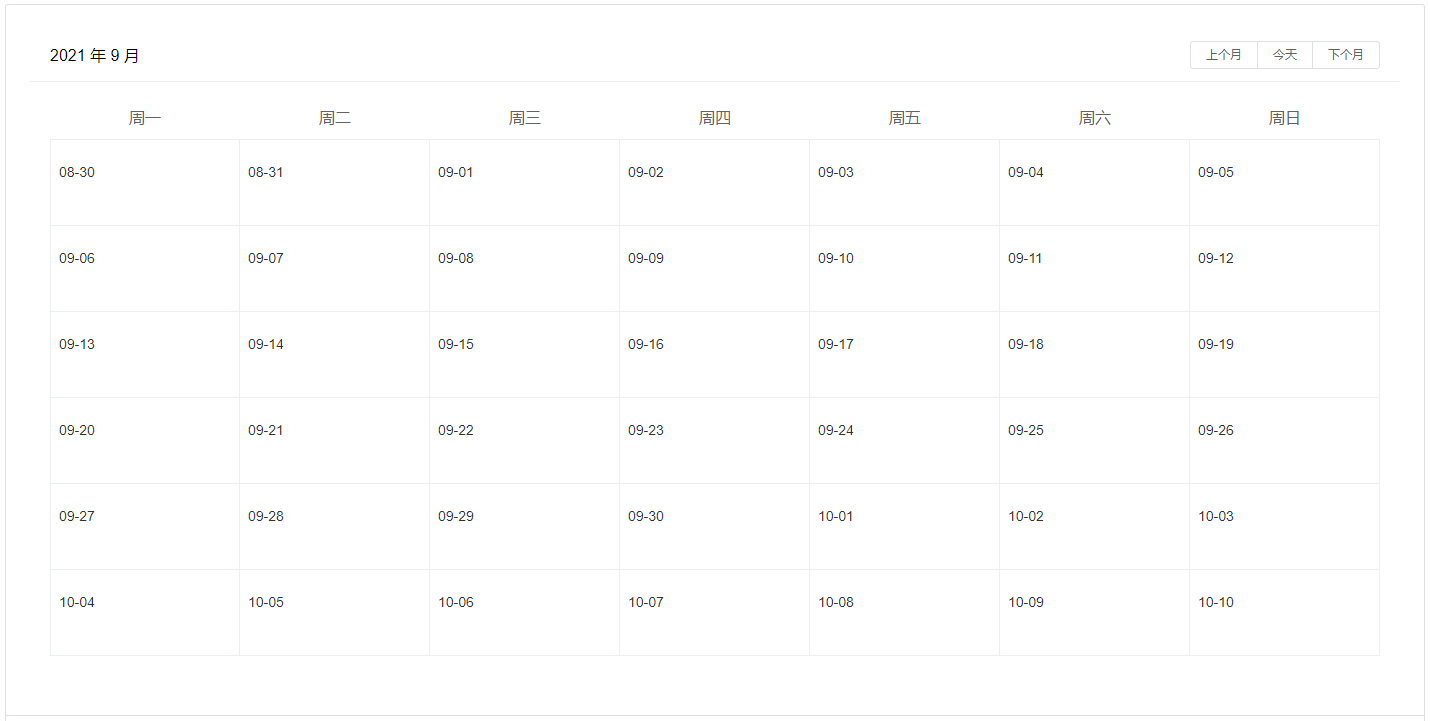Click the 10-06 calendar day
The width and height of the screenshot is (1430, 721).
tap(524, 613)
